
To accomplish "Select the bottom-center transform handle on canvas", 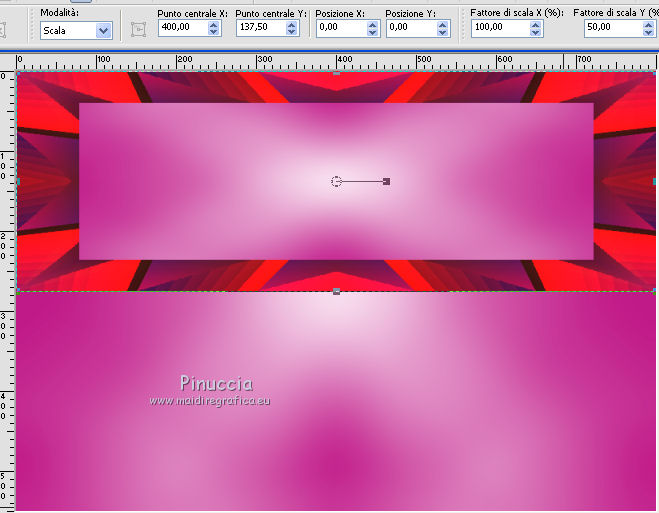I will pos(336,291).
